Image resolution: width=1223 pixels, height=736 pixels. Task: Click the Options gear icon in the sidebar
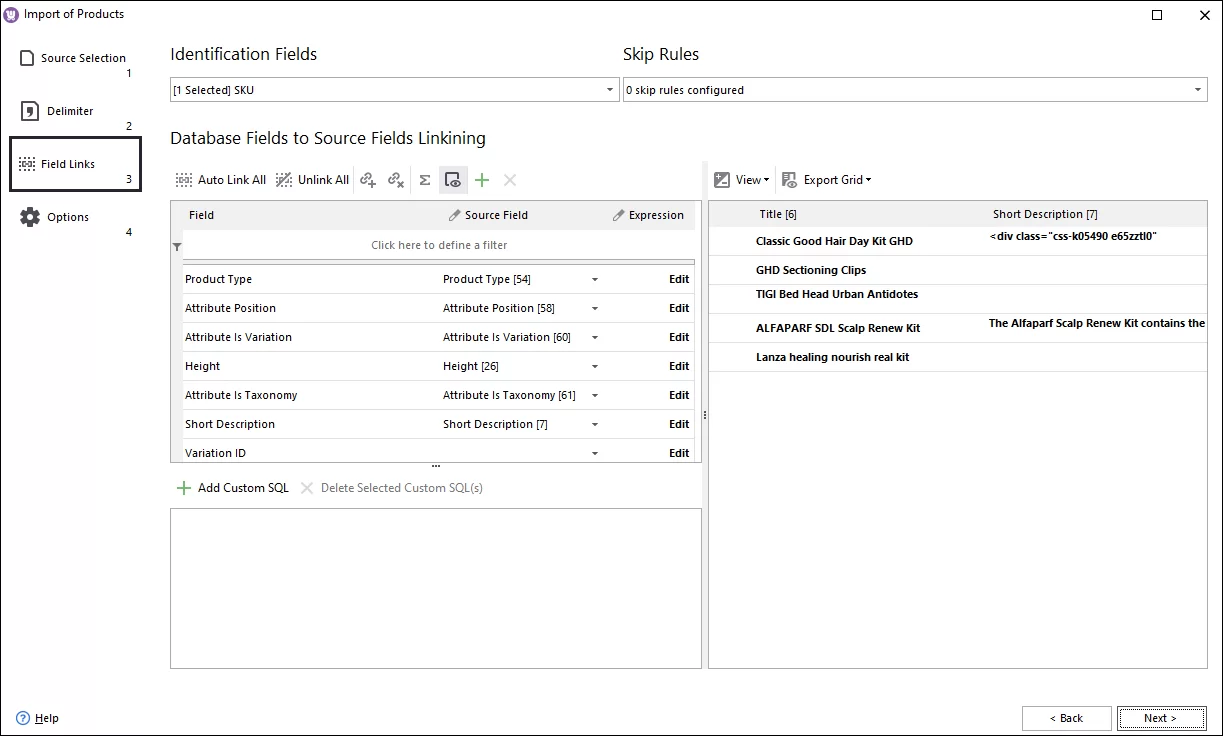coord(30,216)
